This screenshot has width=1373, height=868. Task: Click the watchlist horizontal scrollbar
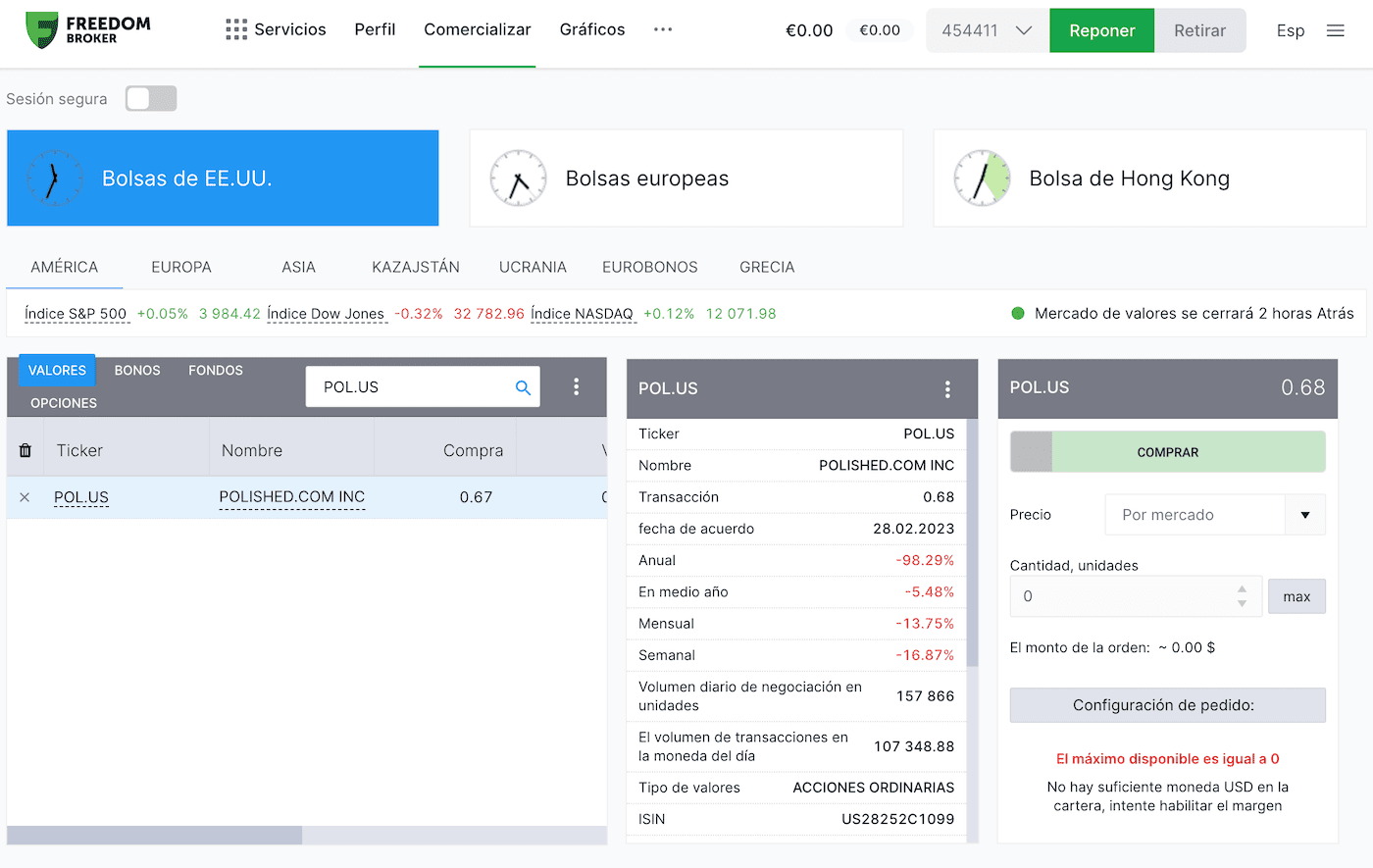(155, 836)
